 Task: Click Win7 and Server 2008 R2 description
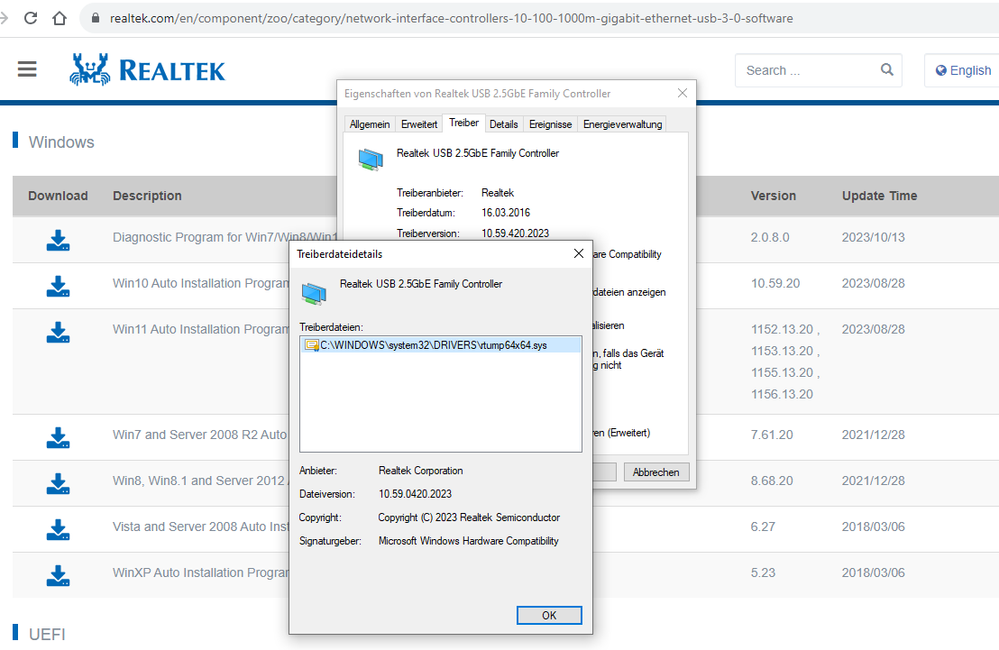click(200, 435)
